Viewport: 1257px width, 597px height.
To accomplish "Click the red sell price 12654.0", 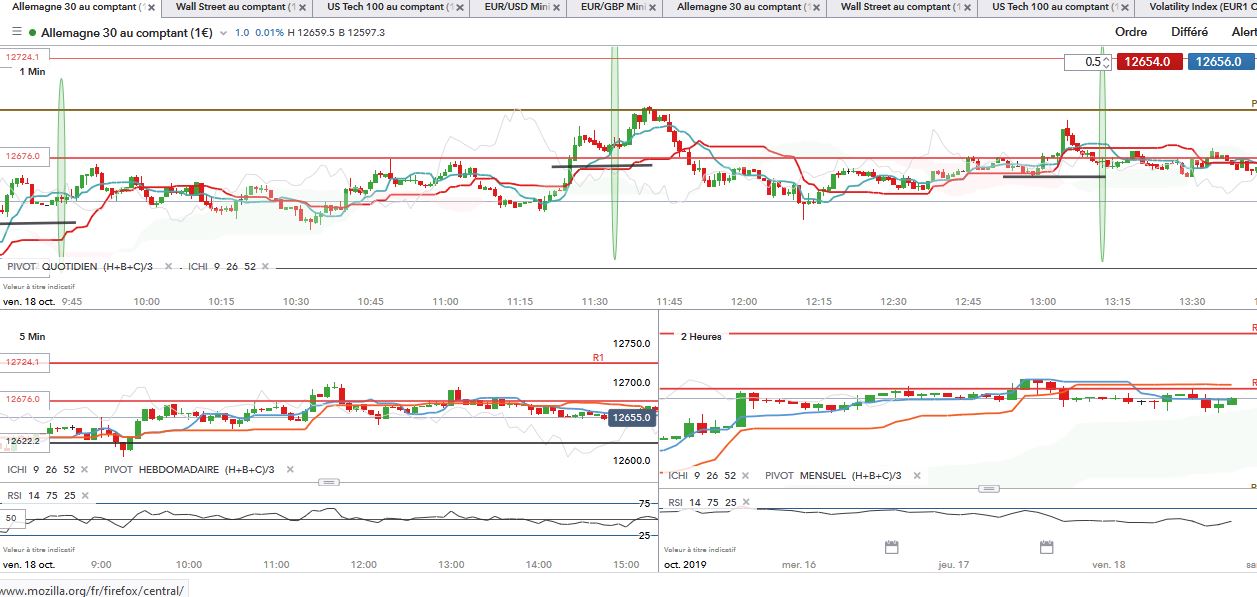I will coord(1150,62).
